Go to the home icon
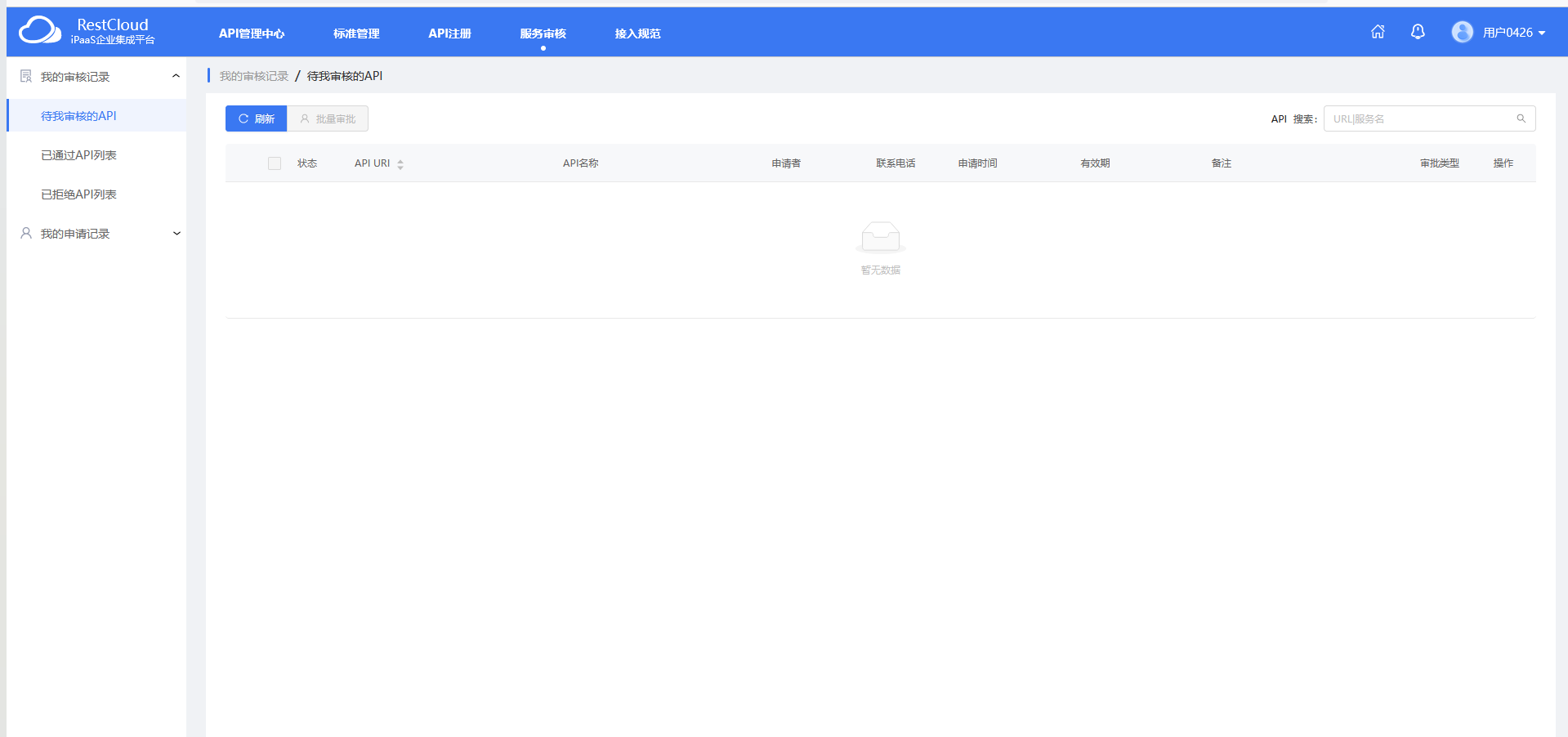 pos(1378,32)
